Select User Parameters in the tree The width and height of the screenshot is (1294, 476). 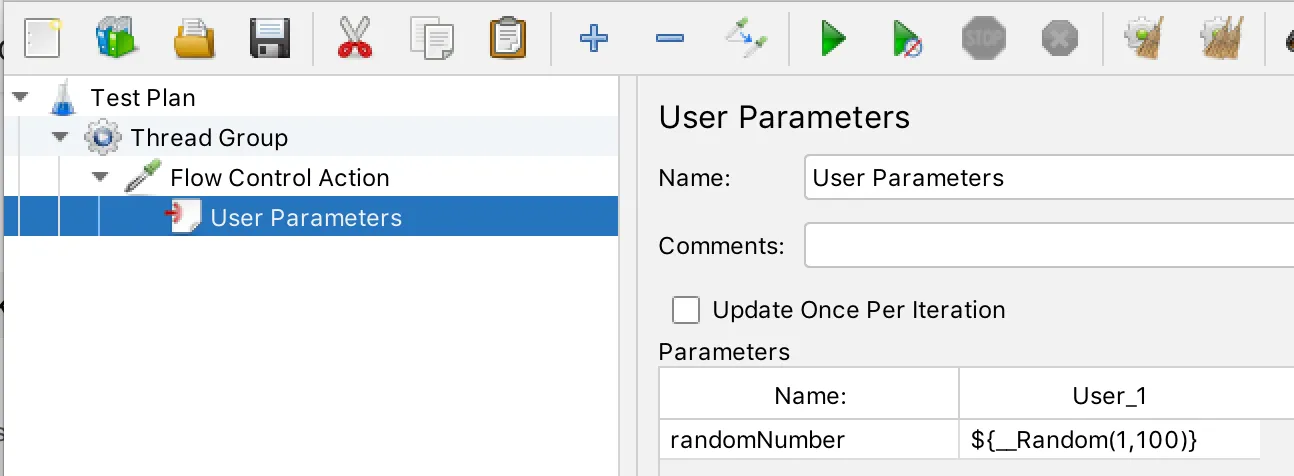[306, 218]
